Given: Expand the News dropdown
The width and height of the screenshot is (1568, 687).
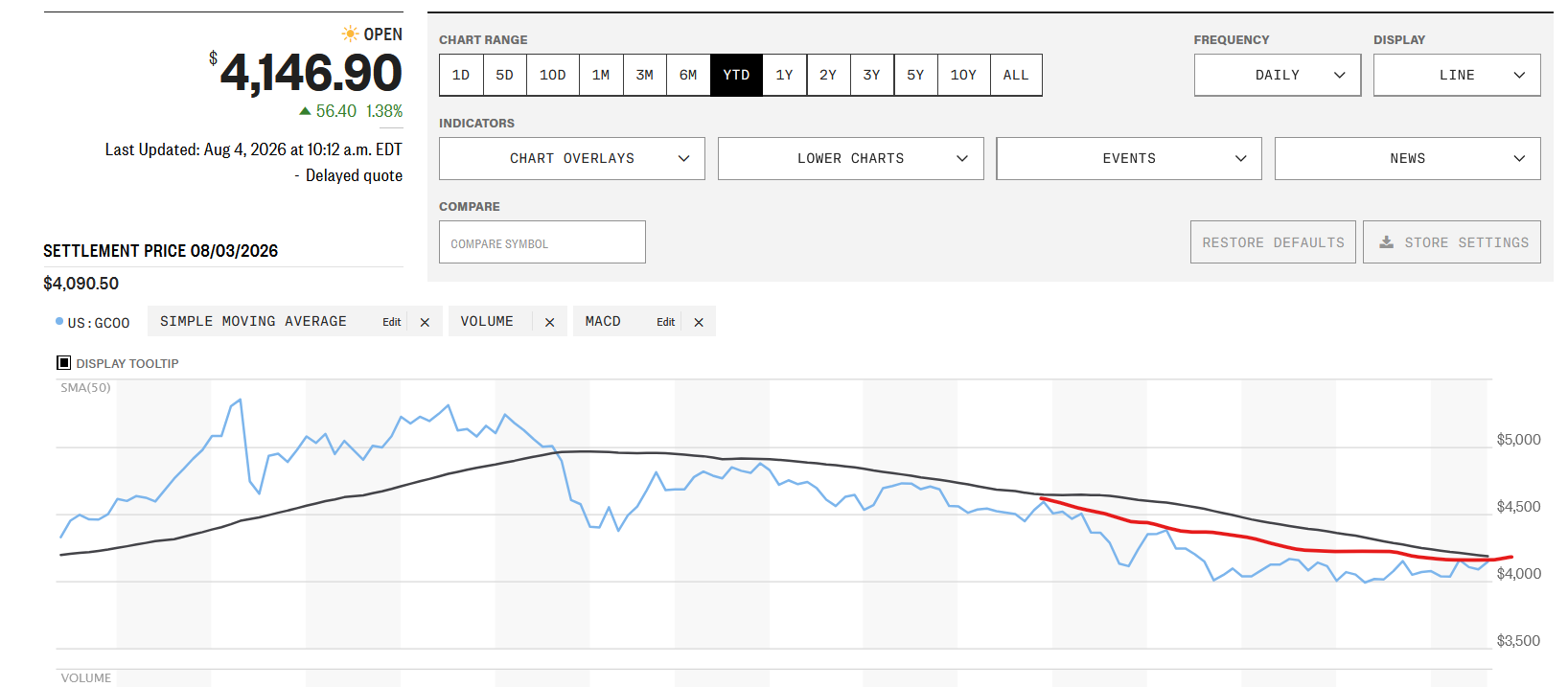Looking at the screenshot, I should point(1408,158).
